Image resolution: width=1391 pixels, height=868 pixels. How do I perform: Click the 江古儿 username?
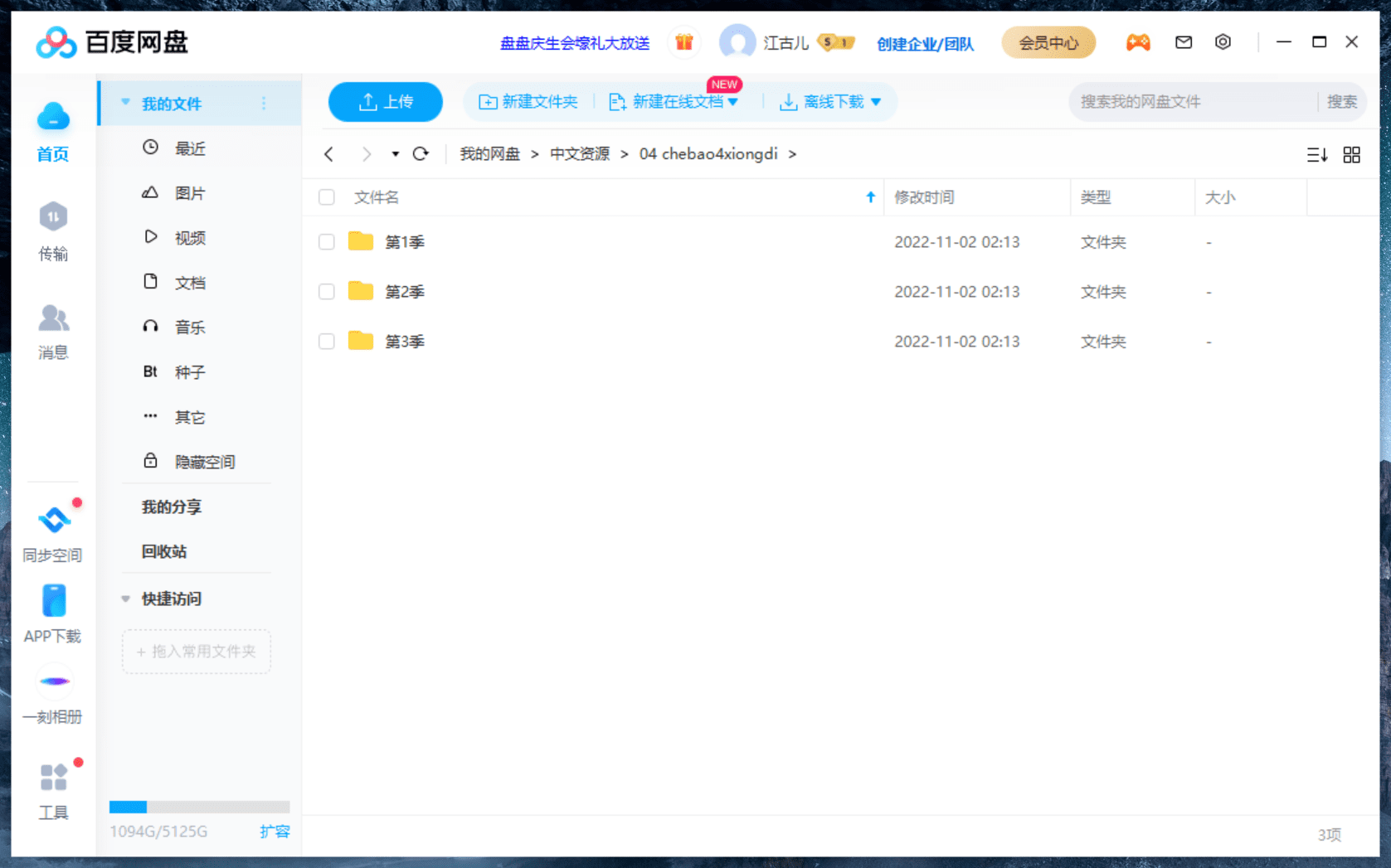tap(785, 43)
